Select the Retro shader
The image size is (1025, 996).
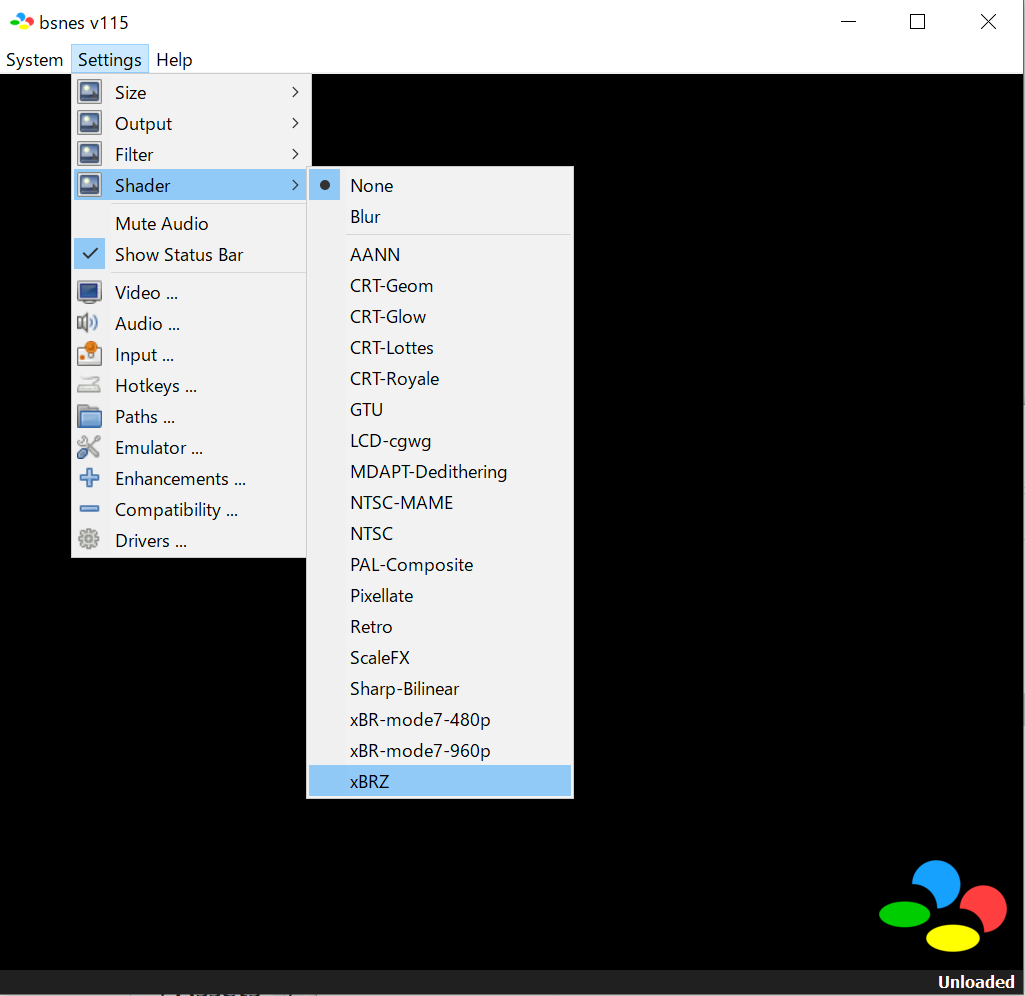point(440,627)
